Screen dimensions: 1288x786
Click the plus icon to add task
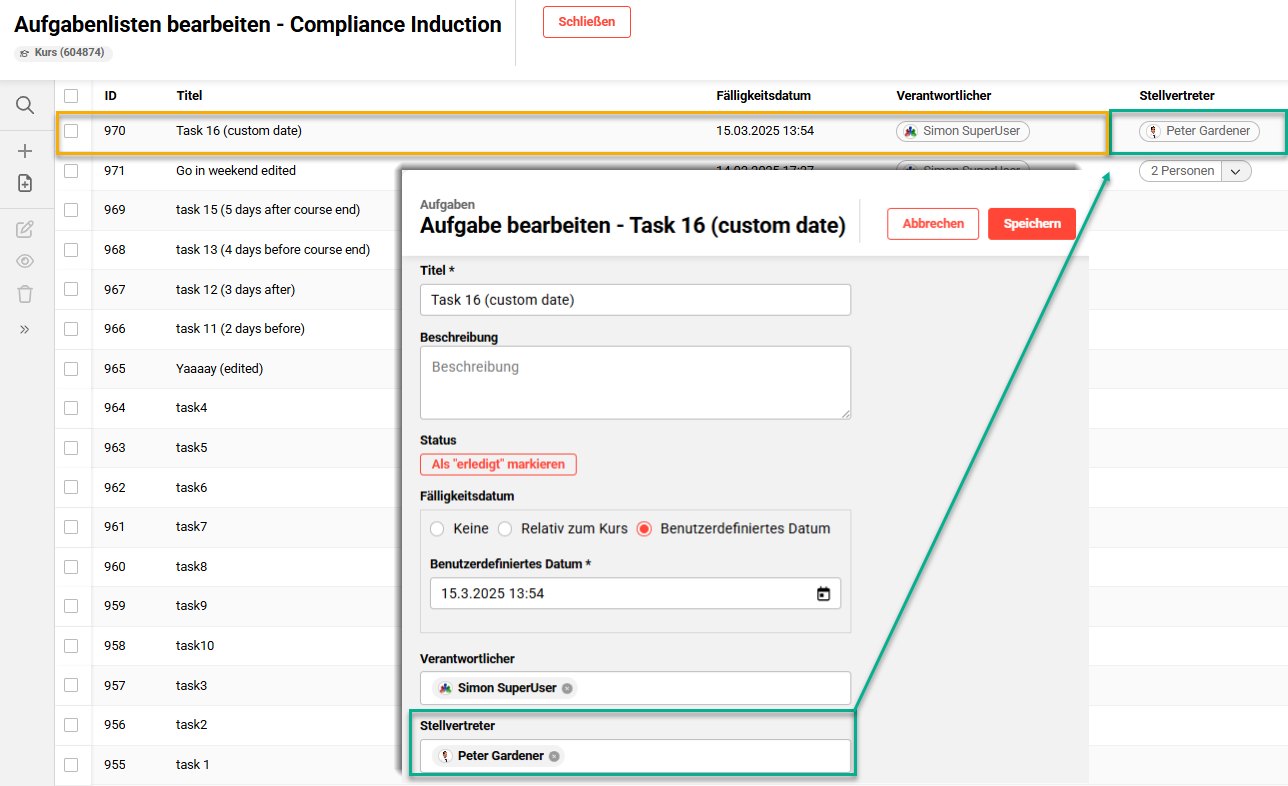(x=25, y=151)
